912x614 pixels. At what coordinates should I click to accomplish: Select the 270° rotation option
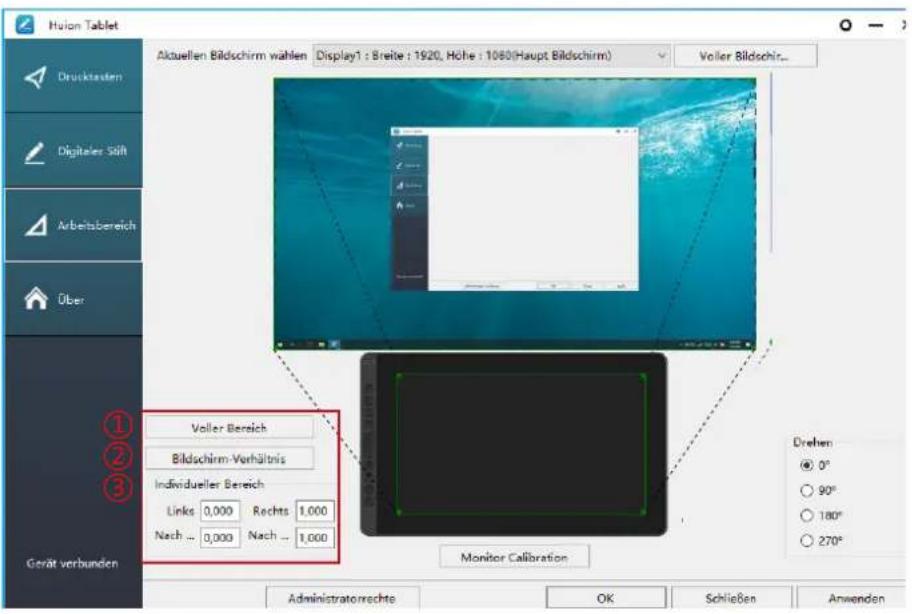807,541
